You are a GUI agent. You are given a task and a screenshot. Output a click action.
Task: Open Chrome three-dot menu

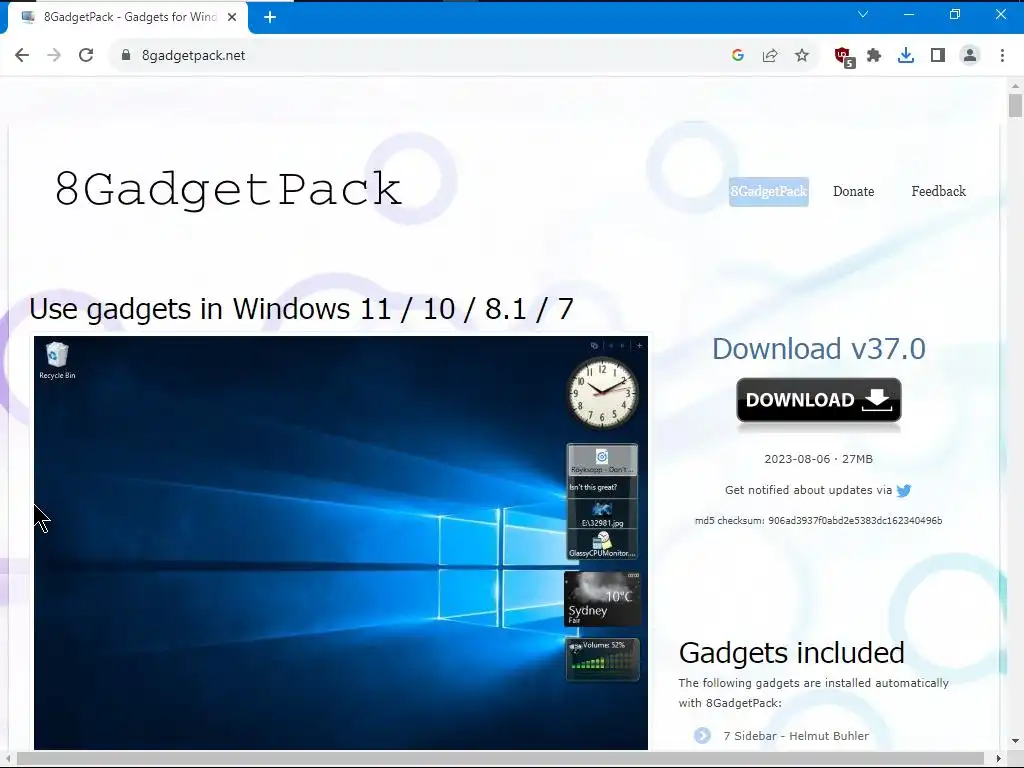click(1002, 56)
